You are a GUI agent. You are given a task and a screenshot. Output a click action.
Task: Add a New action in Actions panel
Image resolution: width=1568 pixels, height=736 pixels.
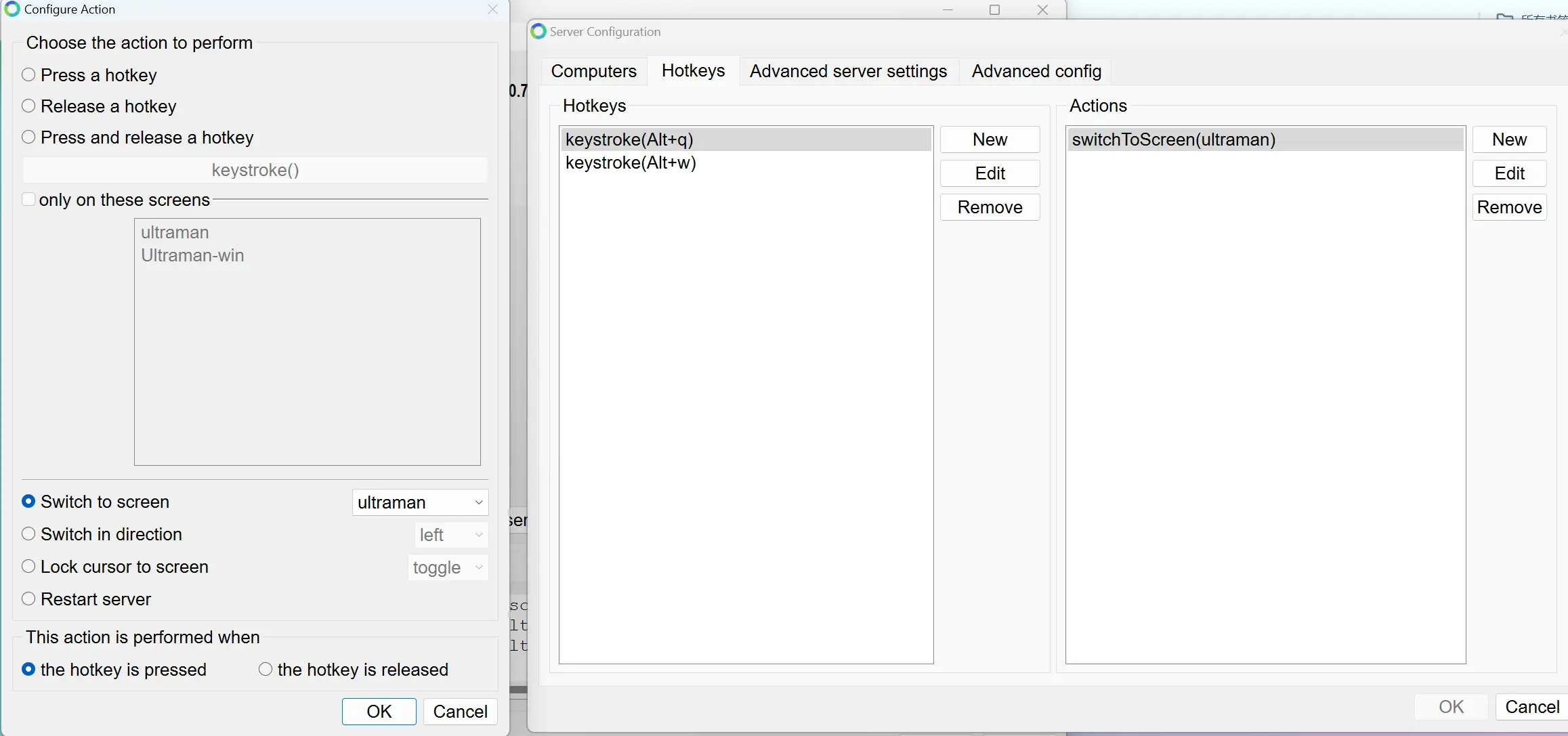tap(1509, 139)
